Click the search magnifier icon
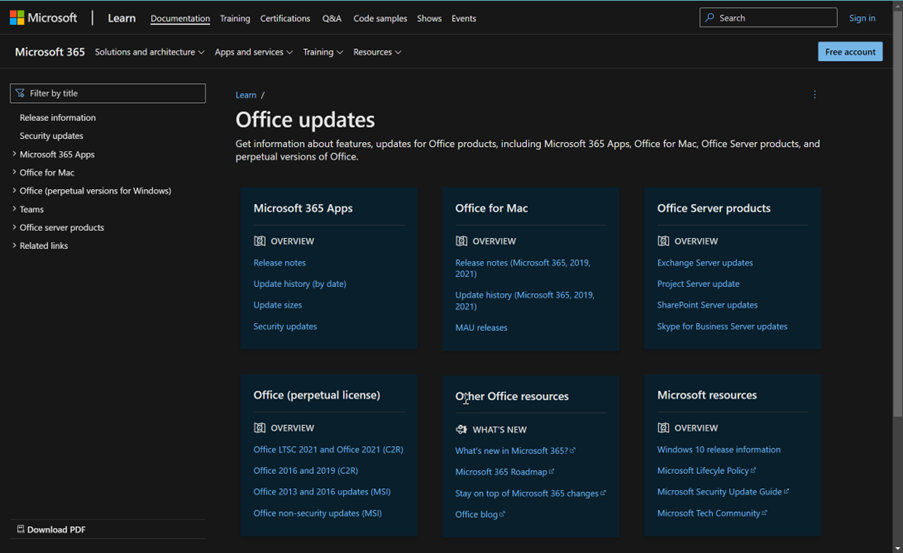The height and width of the screenshot is (553, 903). click(x=710, y=18)
